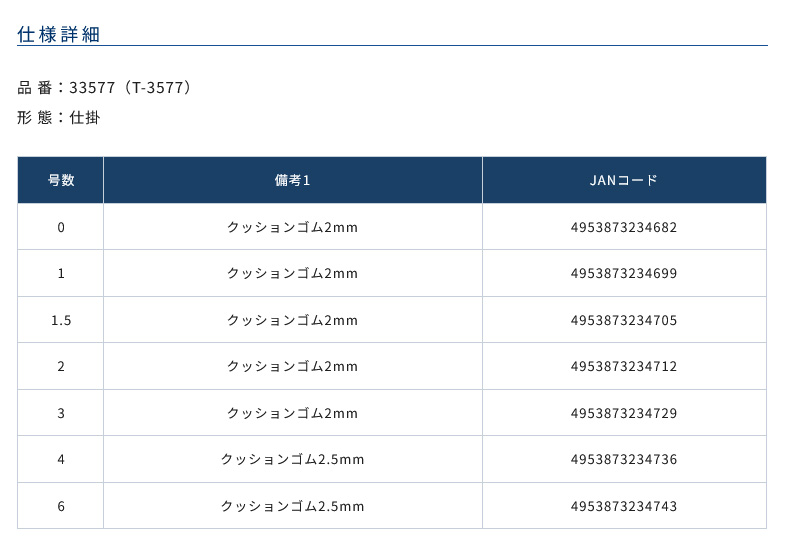Click the 号数 column header
Viewport: 786px width, 549px height.
(x=61, y=181)
